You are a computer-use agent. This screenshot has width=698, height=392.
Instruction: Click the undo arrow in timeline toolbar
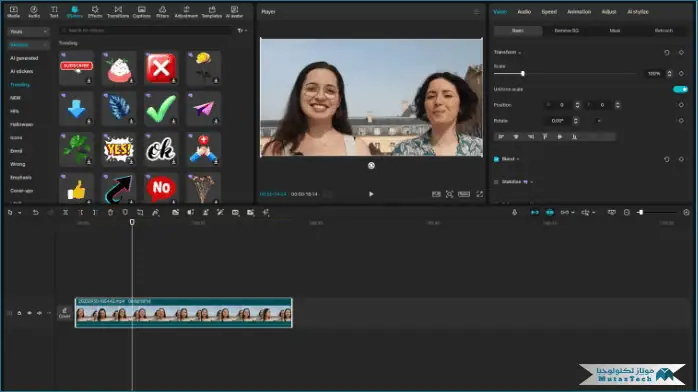[35, 213]
